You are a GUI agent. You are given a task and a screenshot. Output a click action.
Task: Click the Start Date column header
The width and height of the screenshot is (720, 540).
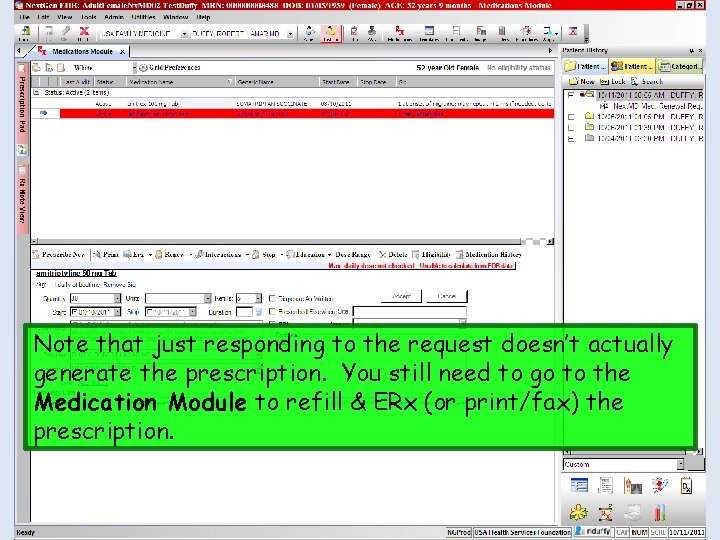pos(338,82)
